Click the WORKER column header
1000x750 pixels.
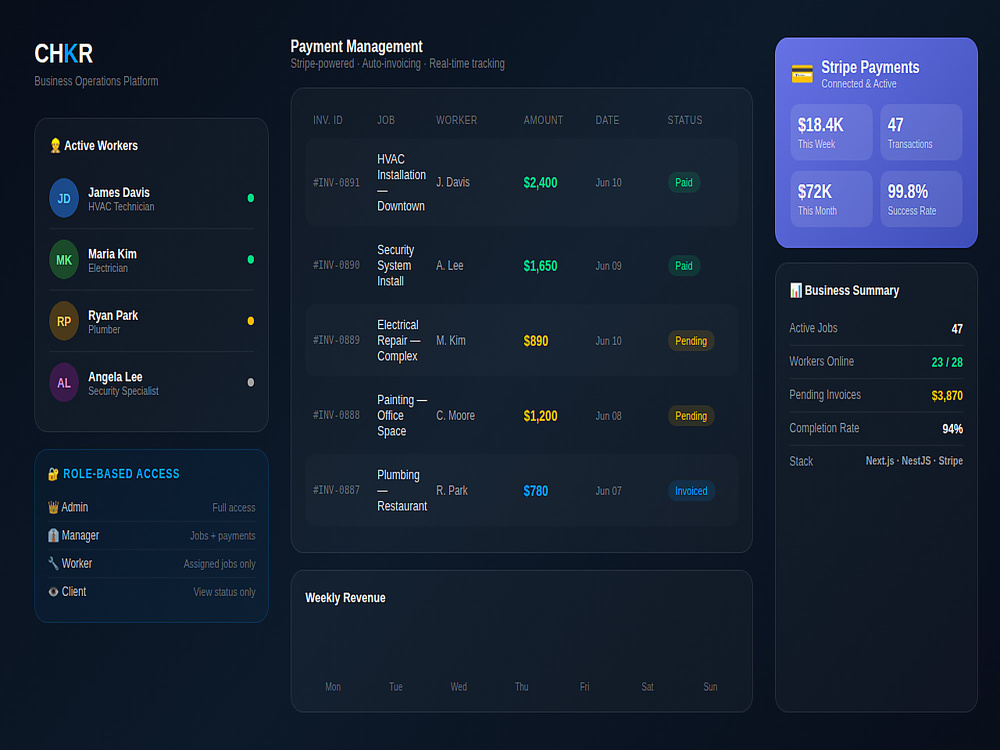pyautogui.click(x=457, y=120)
